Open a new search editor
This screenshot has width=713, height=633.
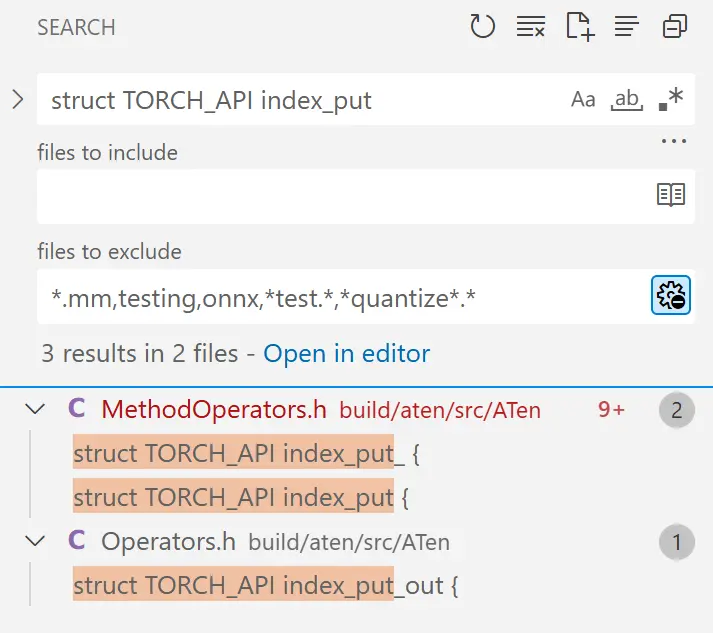coord(580,27)
